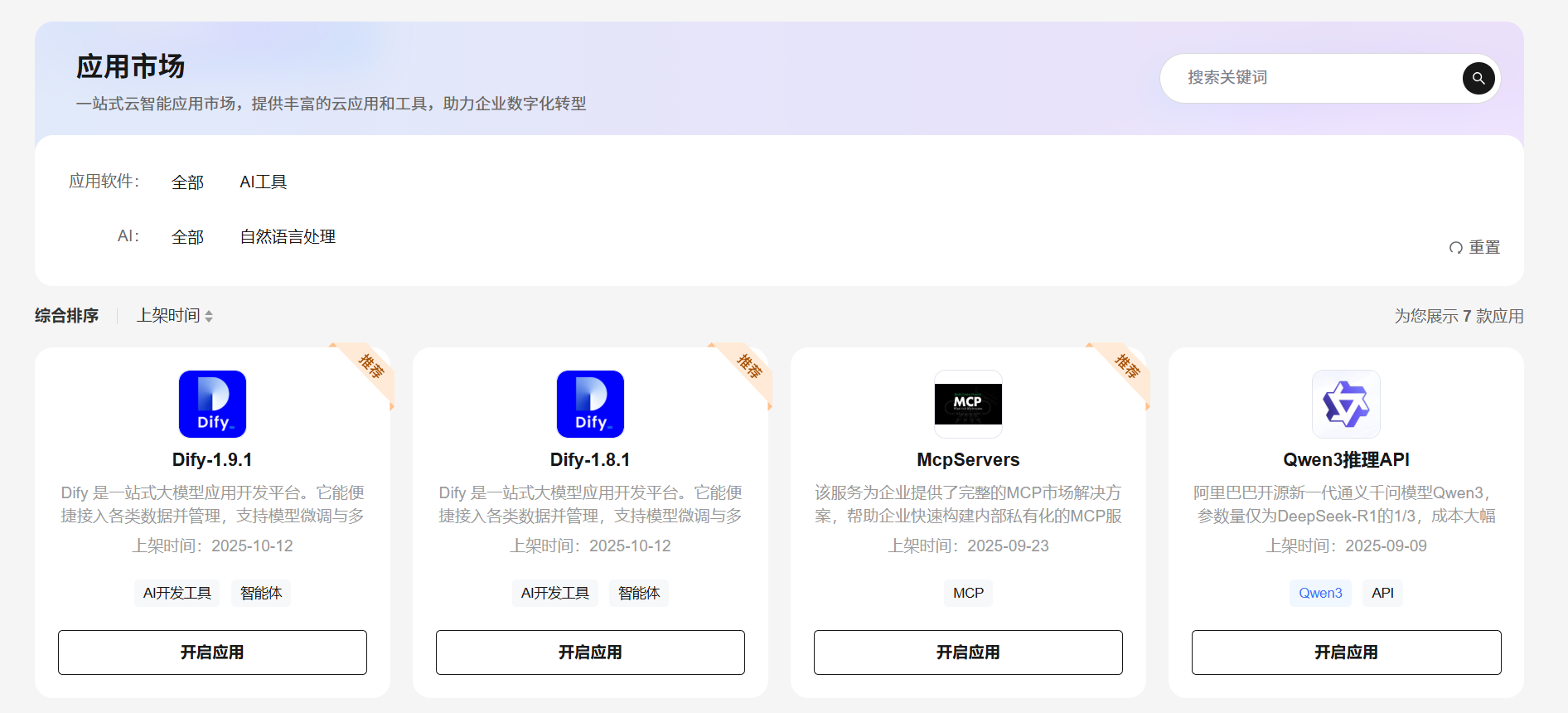Click the 为您展示 7 款应用 count text
1568x713 pixels.
[1459, 317]
